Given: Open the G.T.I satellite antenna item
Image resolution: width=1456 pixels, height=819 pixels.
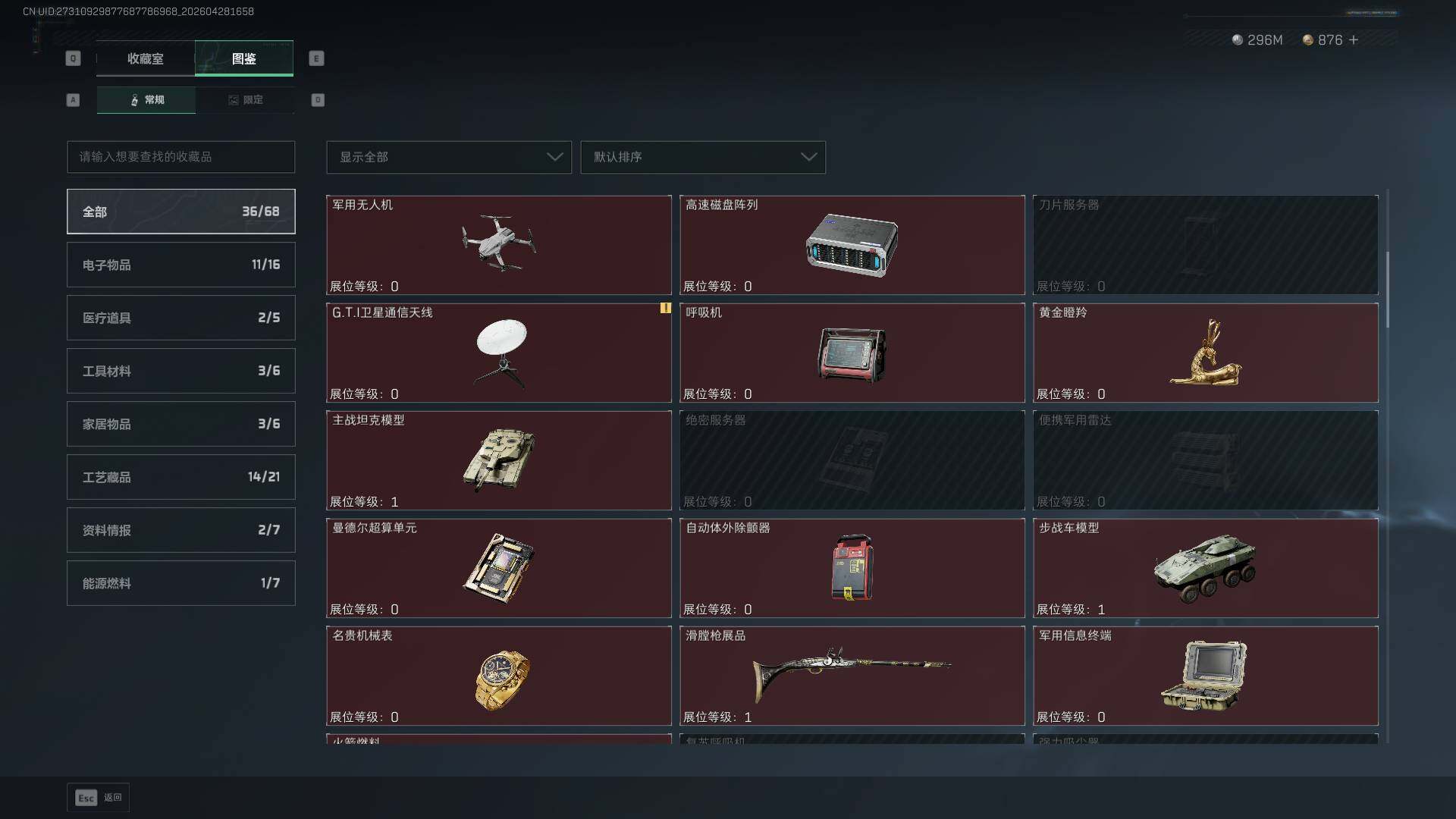Looking at the screenshot, I should 499,353.
